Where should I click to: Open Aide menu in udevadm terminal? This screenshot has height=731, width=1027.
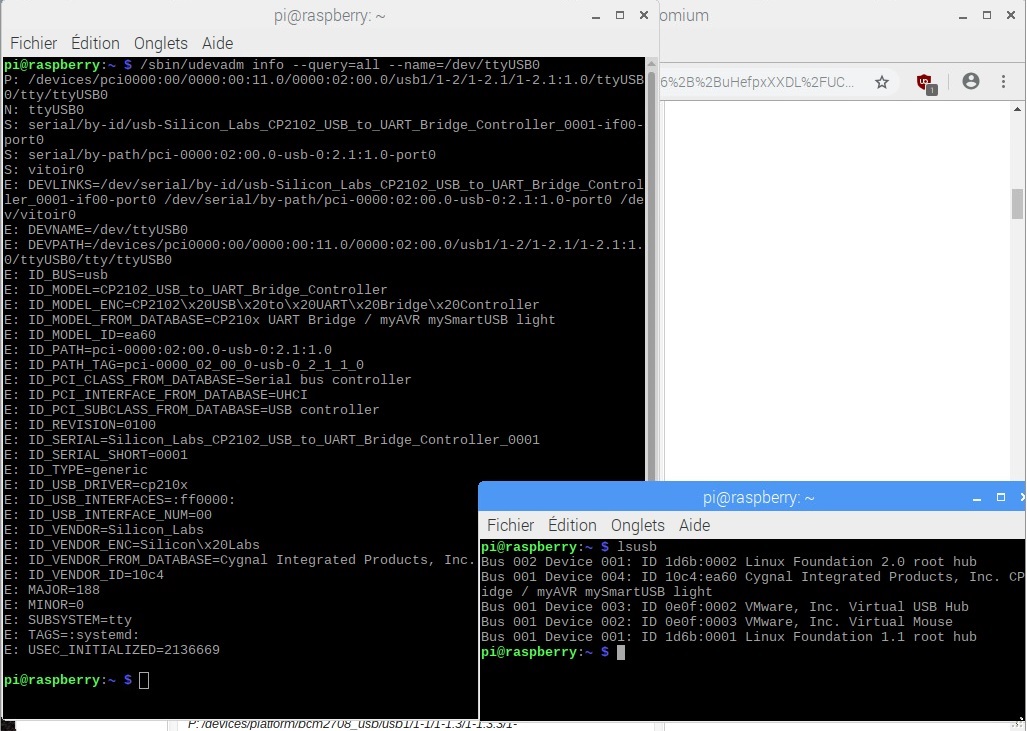(x=217, y=43)
